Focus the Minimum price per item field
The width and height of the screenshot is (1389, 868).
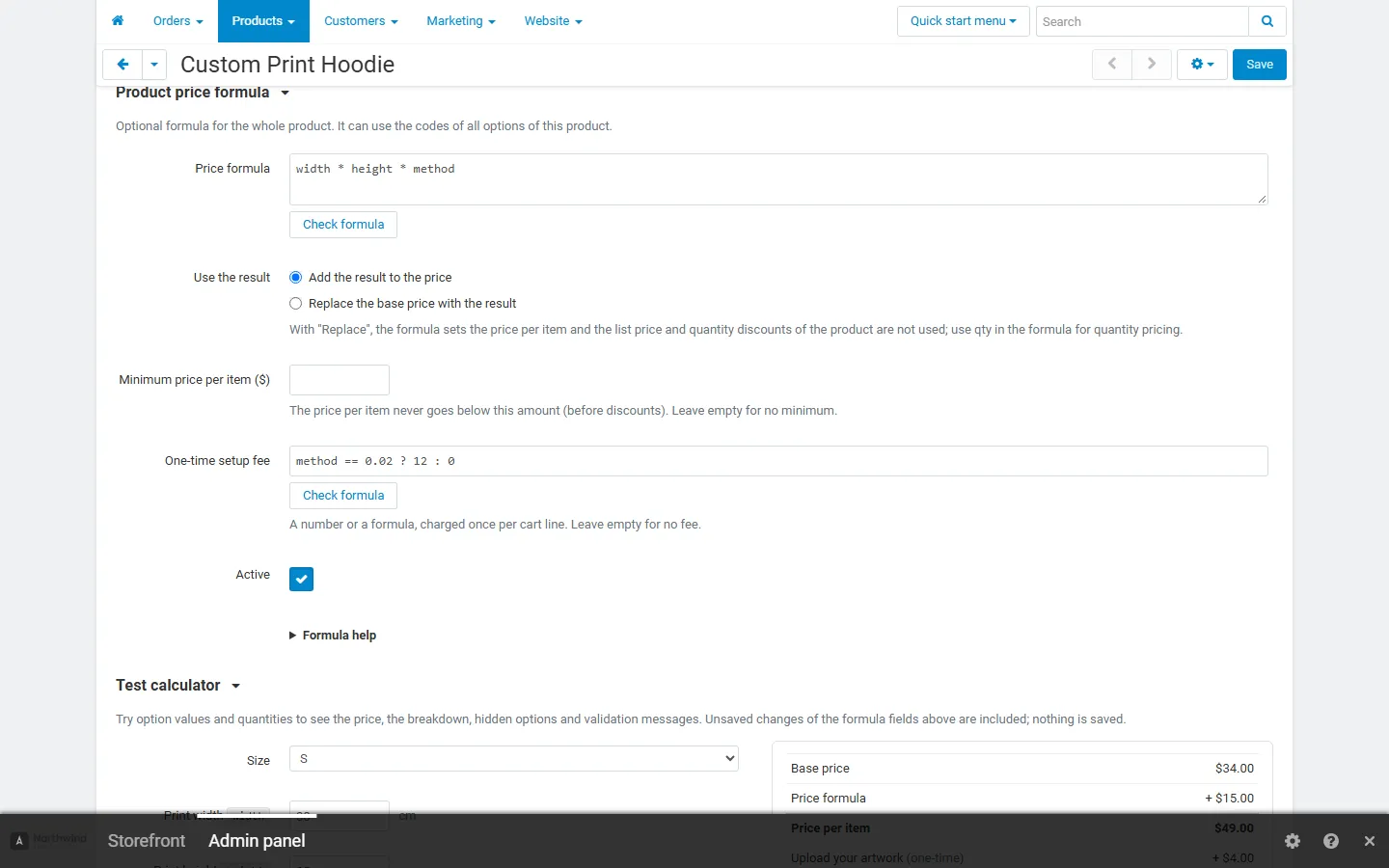tap(340, 380)
